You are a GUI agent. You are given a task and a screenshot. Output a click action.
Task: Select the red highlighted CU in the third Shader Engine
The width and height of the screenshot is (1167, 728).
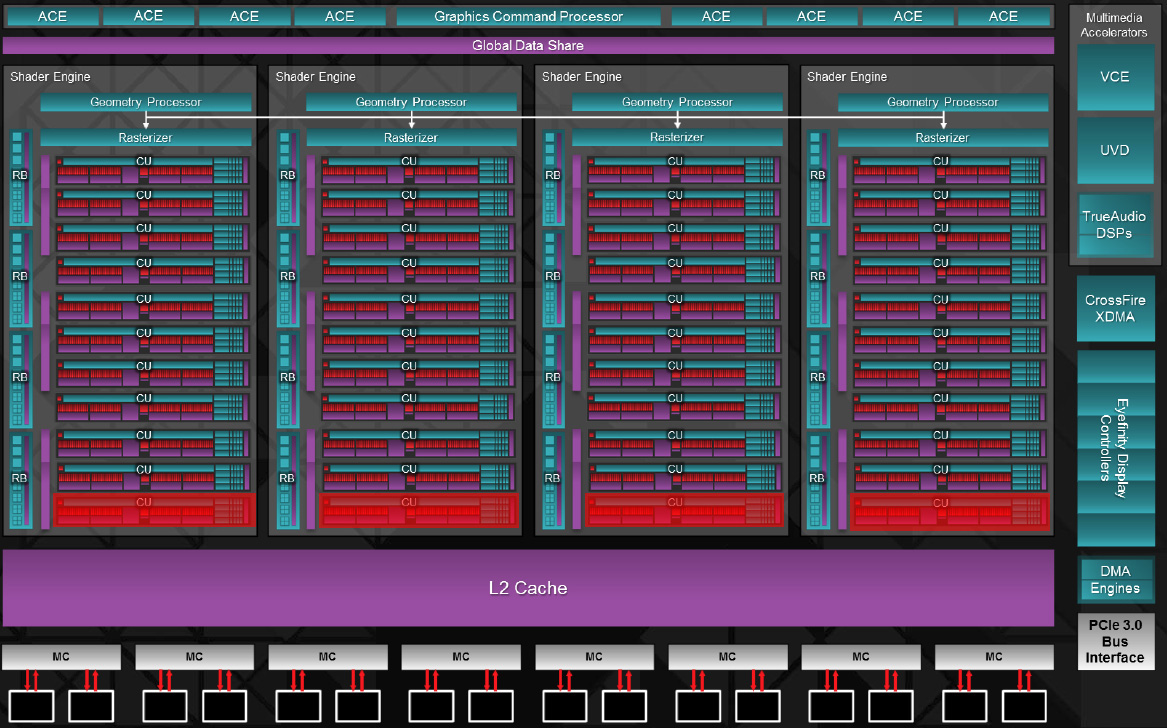click(685, 511)
